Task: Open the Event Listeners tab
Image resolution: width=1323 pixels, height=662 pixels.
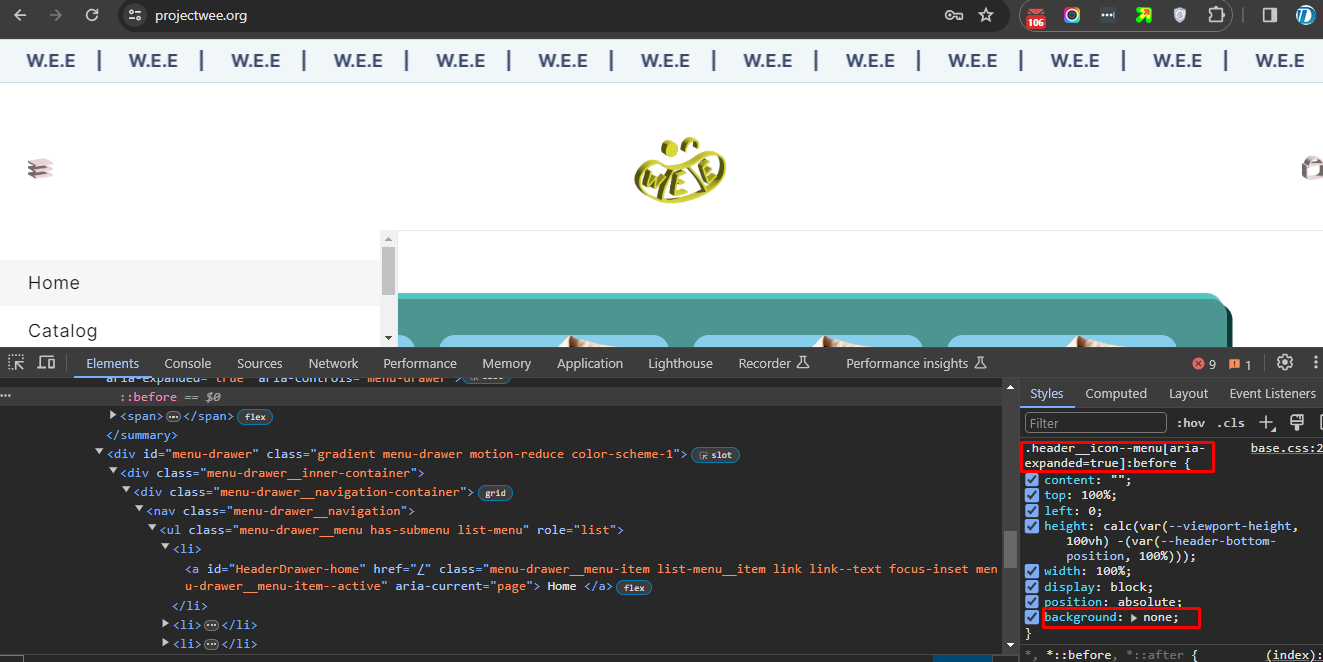Action: pyautogui.click(x=1272, y=393)
